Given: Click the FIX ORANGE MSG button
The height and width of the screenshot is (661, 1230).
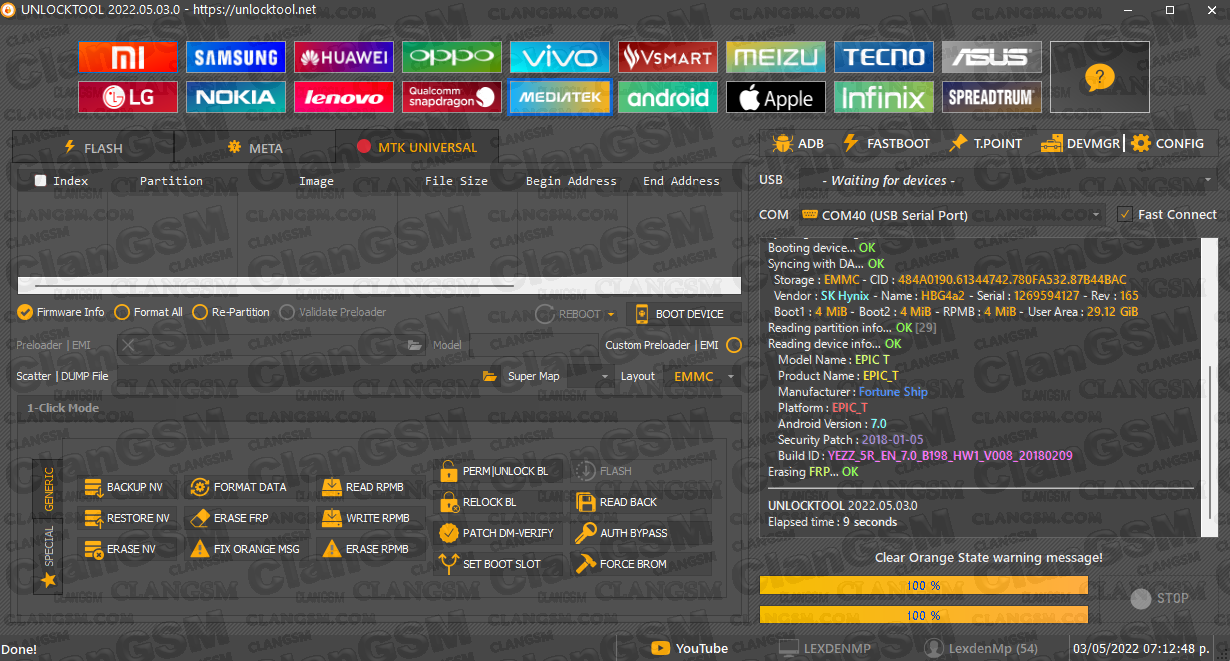Looking at the screenshot, I should [x=246, y=549].
